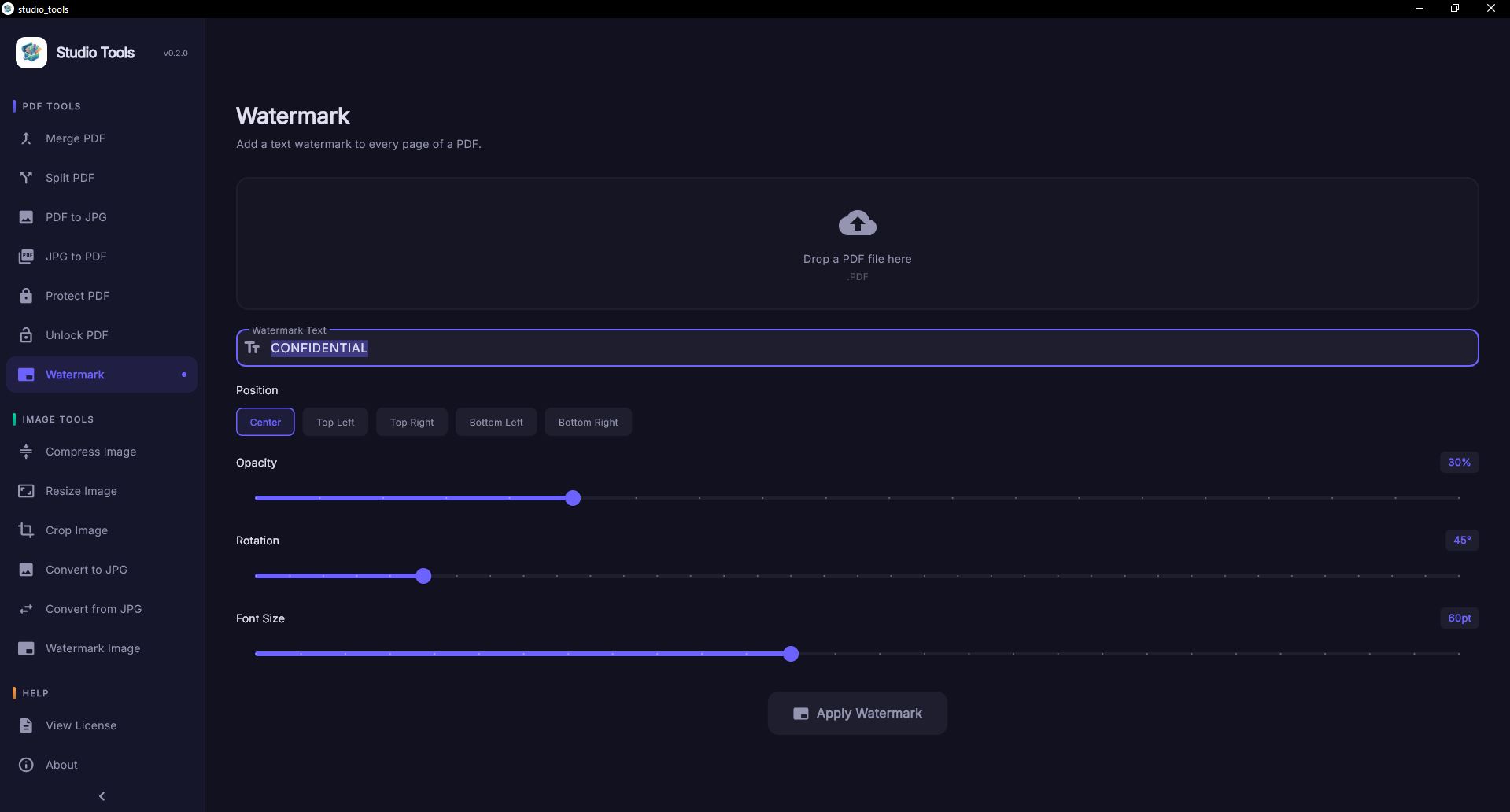Viewport: 1510px width, 812px height.
Task: Select the Compress Image icon
Action: pyautogui.click(x=26, y=452)
